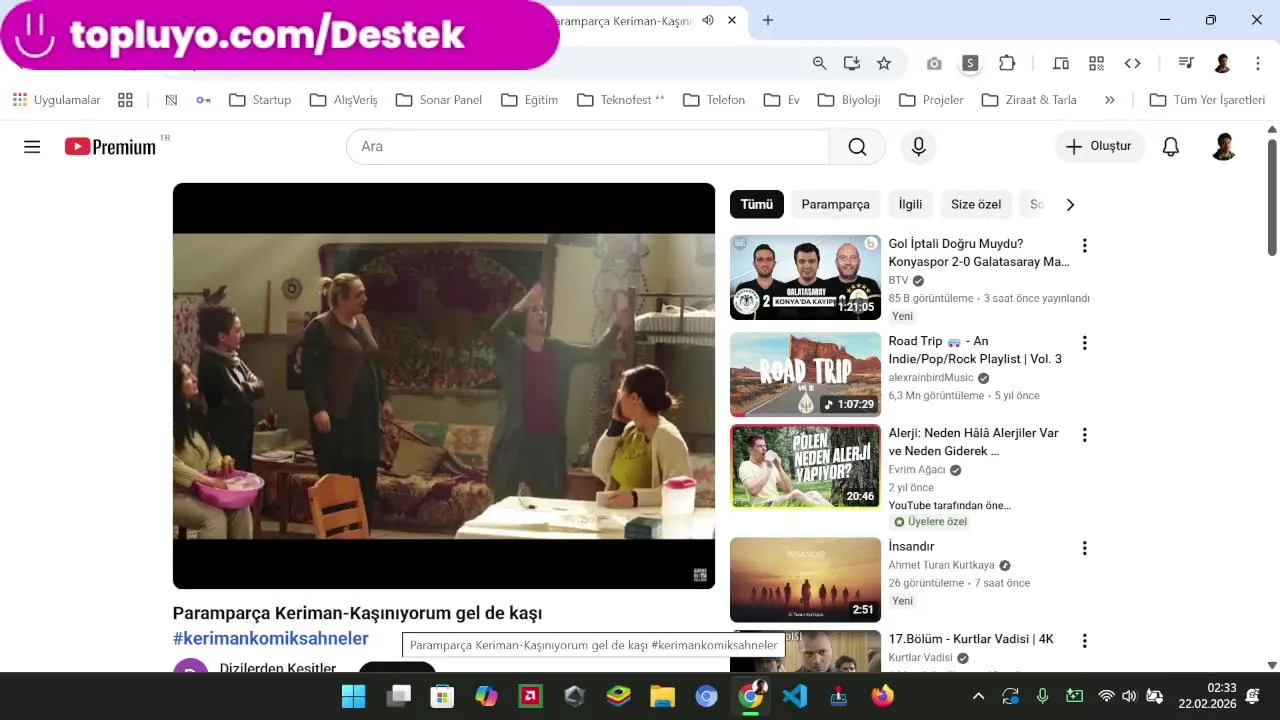
Task: Click the camera extension icon
Action: pos(934,63)
